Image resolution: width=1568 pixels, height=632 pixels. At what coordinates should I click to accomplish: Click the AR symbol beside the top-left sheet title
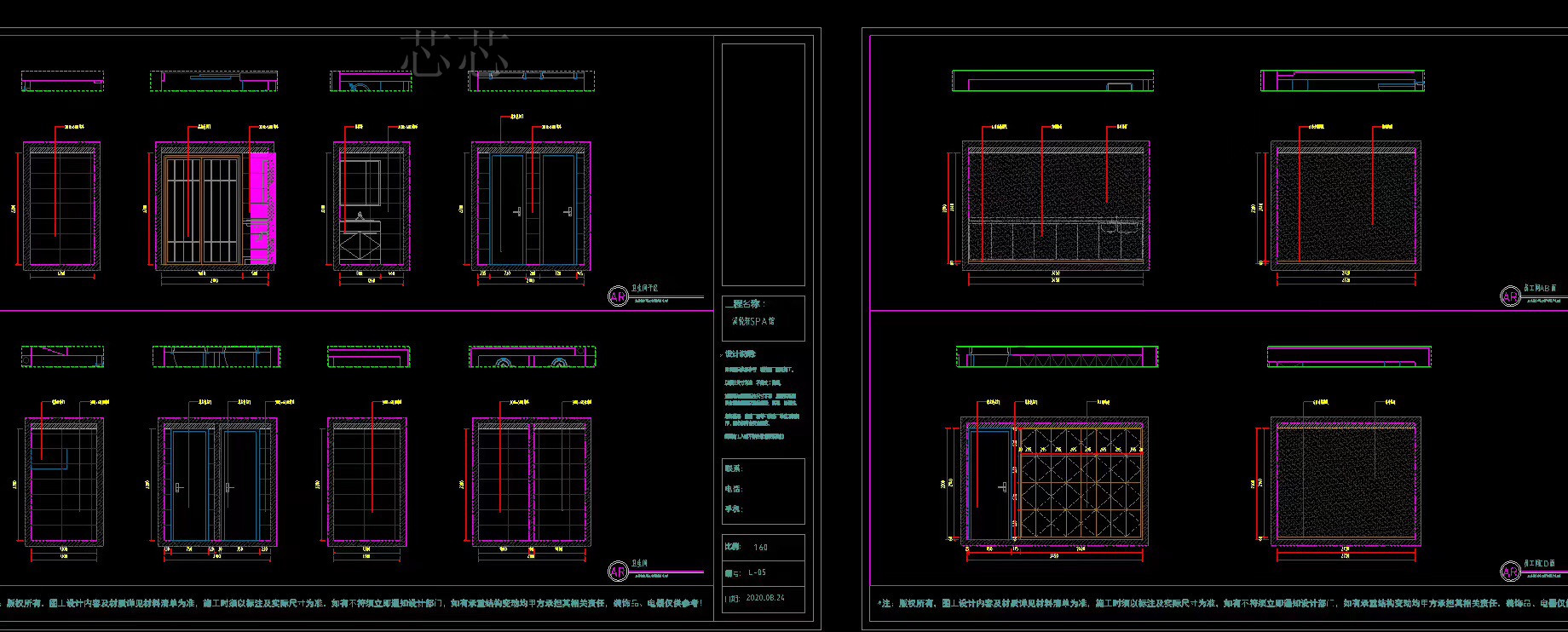(x=618, y=296)
